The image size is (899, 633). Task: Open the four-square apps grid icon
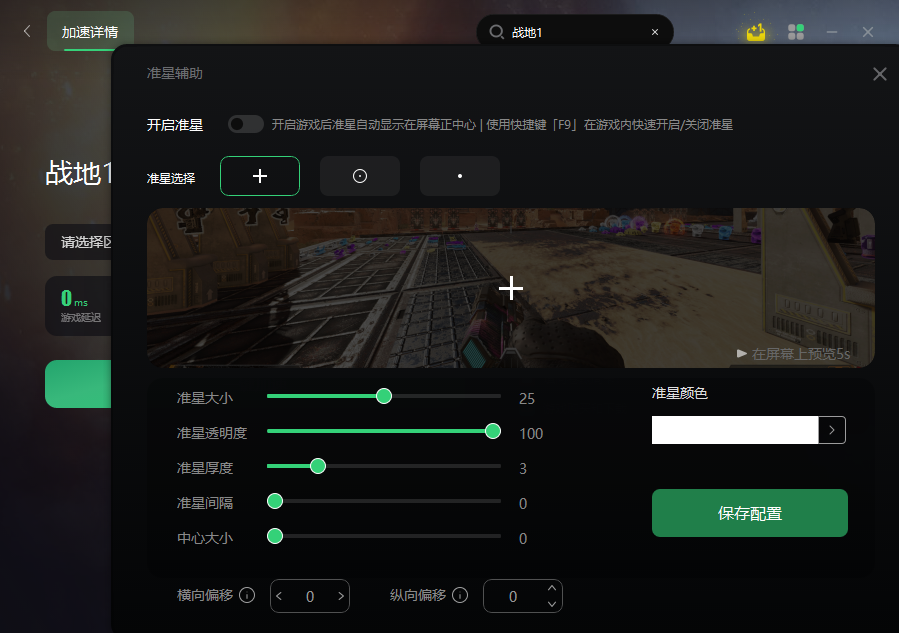(796, 32)
